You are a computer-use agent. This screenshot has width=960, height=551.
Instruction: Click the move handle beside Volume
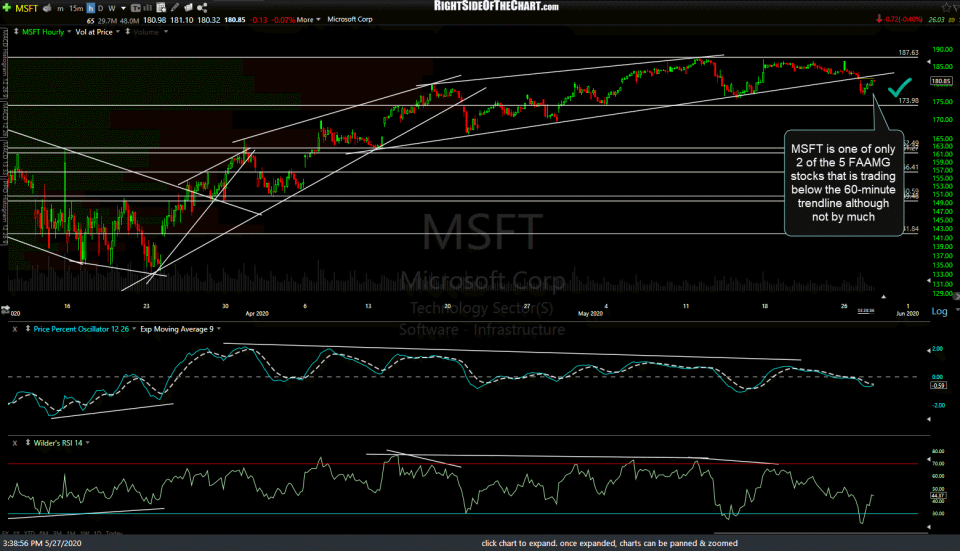click(x=127, y=31)
